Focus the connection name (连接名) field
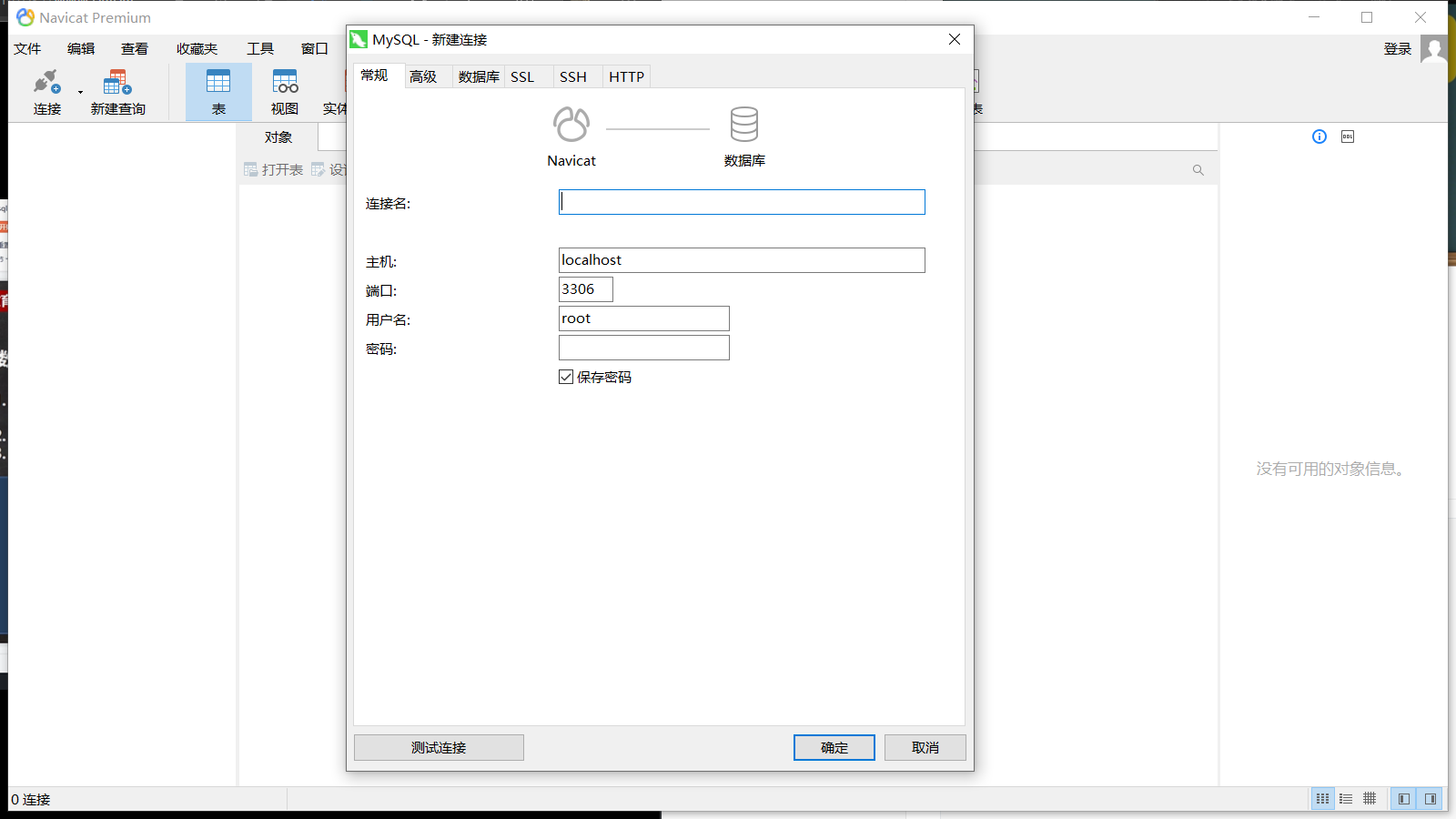1456x819 pixels. pos(742,202)
